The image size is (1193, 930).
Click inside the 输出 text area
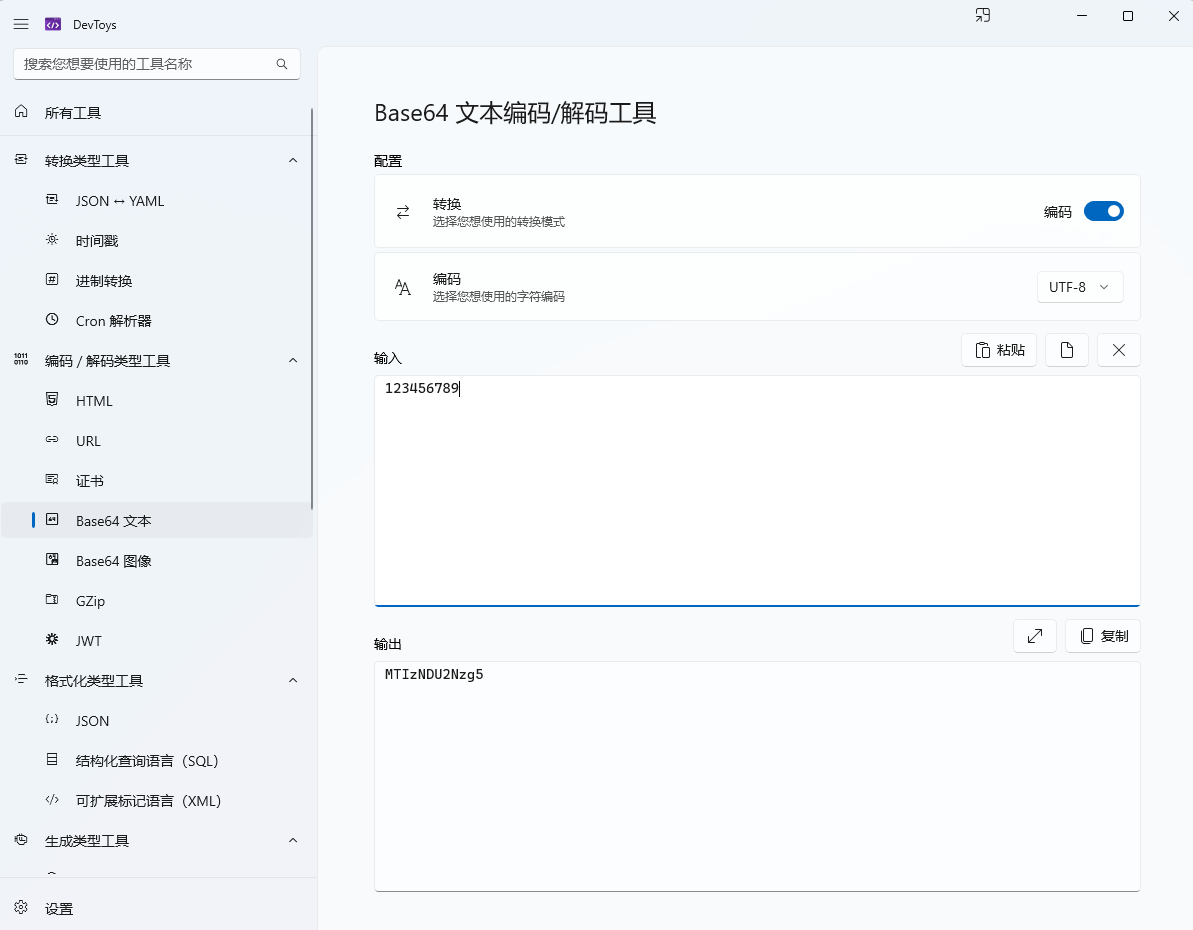point(757,776)
